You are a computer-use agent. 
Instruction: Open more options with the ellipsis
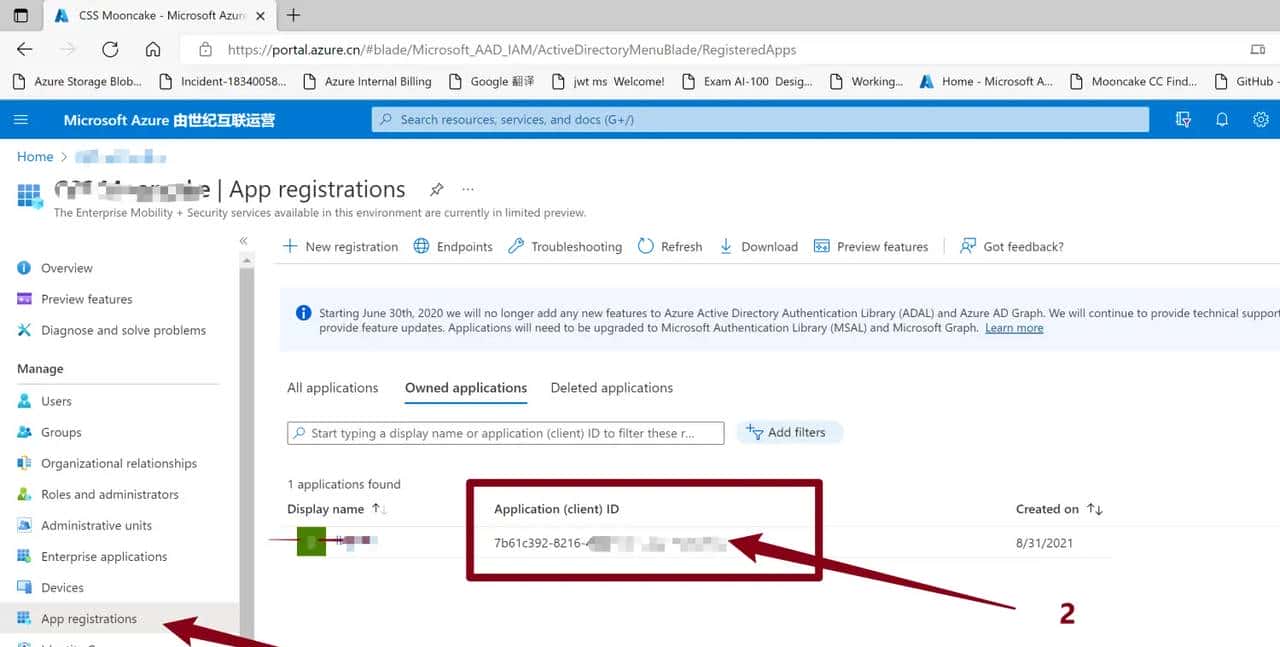(x=467, y=189)
